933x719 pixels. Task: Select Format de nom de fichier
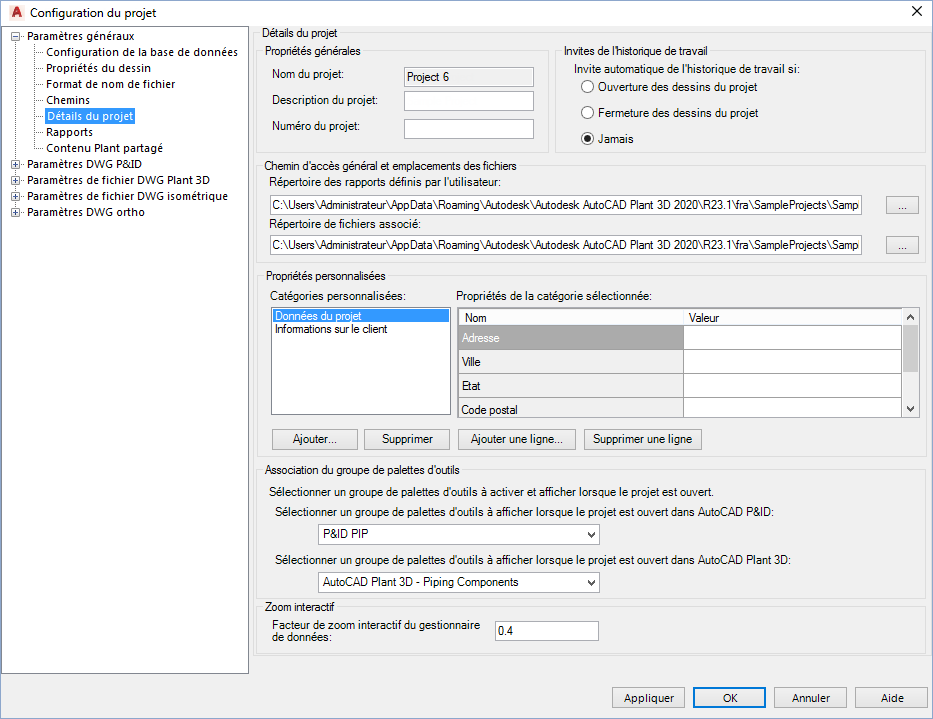(x=111, y=85)
